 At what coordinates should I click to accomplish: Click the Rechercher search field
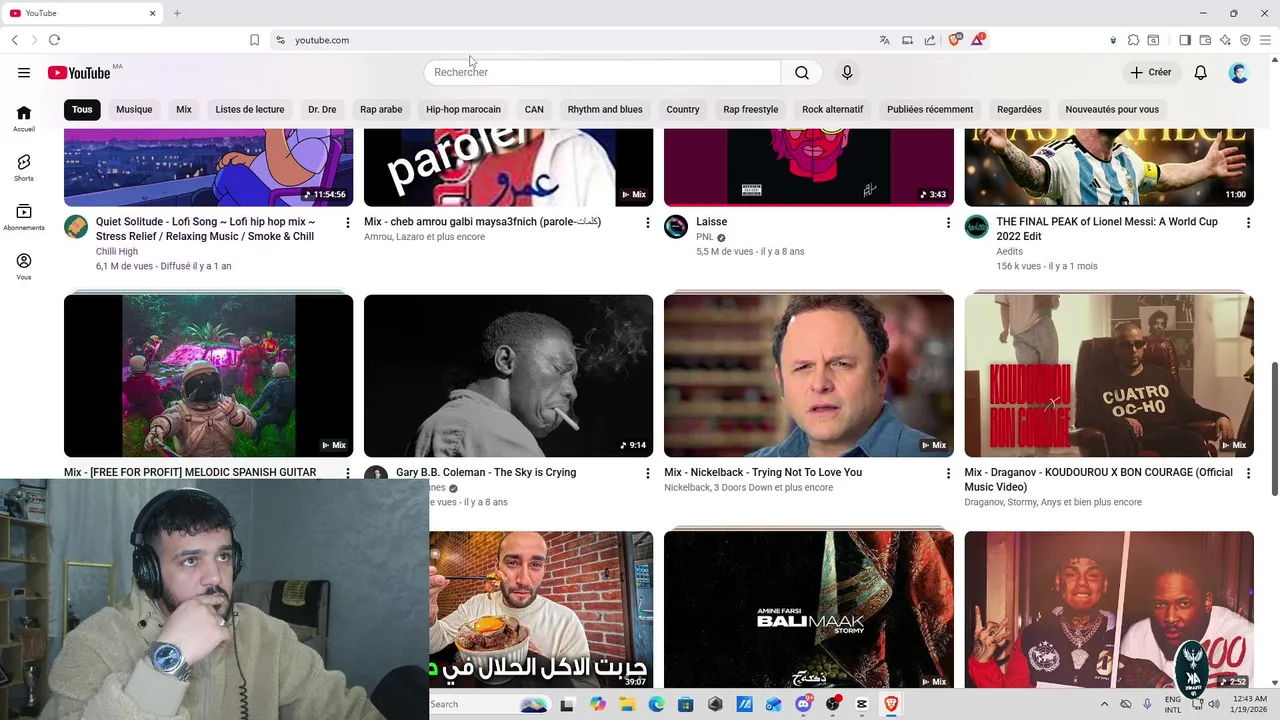[602, 72]
